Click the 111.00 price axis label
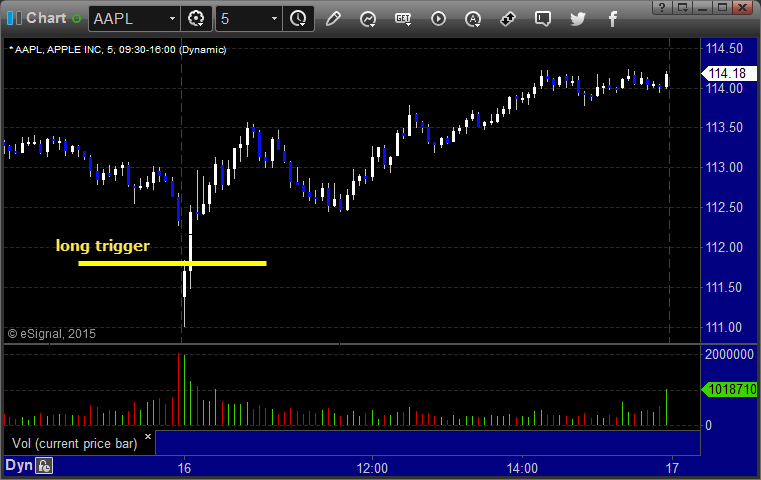The height and width of the screenshot is (480, 761). [724, 328]
